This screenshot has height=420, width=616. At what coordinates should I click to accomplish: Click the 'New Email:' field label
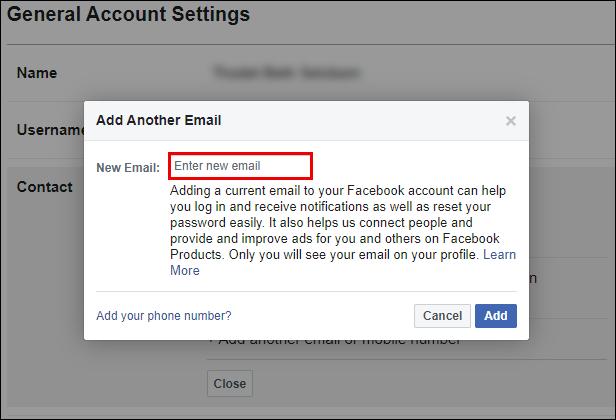point(128,167)
